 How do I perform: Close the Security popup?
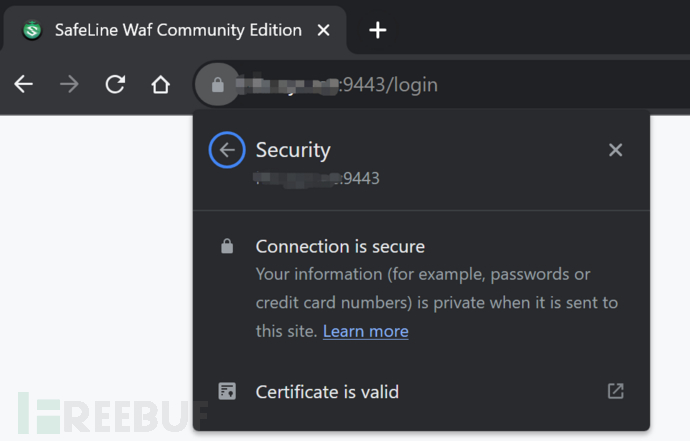pos(615,150)
